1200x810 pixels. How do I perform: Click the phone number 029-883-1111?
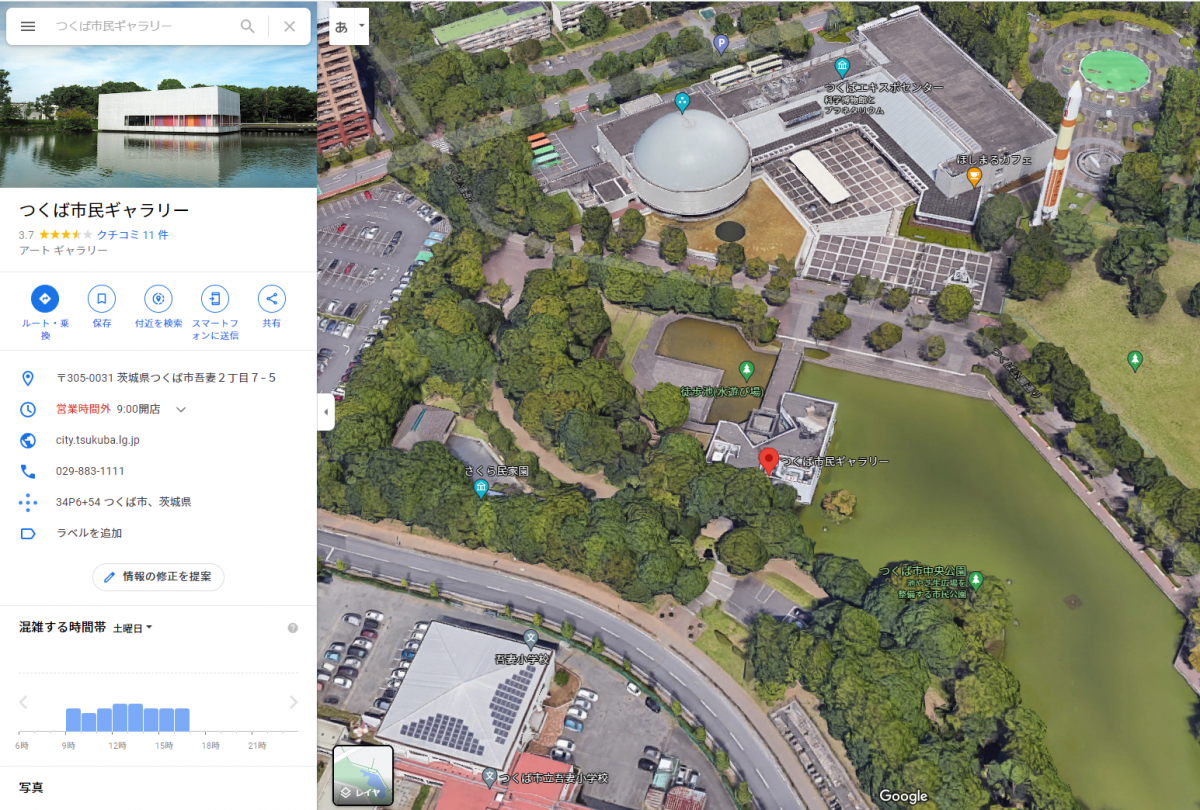(90, 471)
